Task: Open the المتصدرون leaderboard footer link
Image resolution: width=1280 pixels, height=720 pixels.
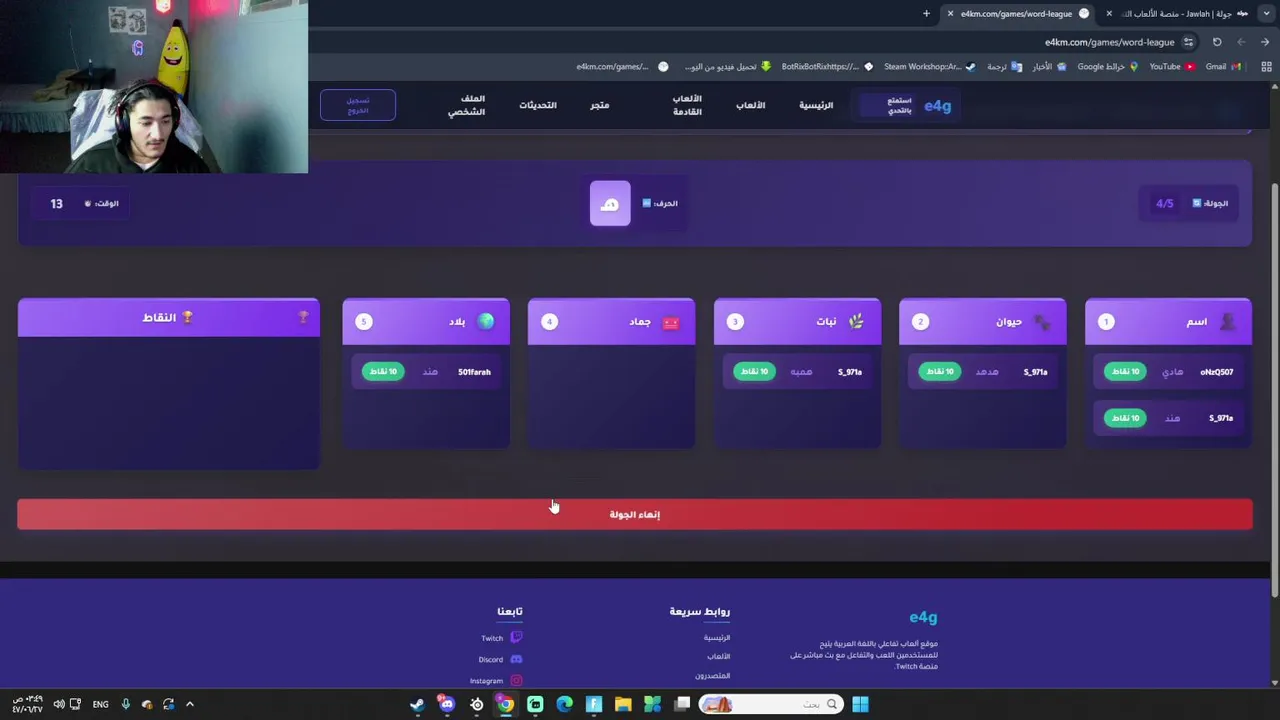Action: (712, 676)
